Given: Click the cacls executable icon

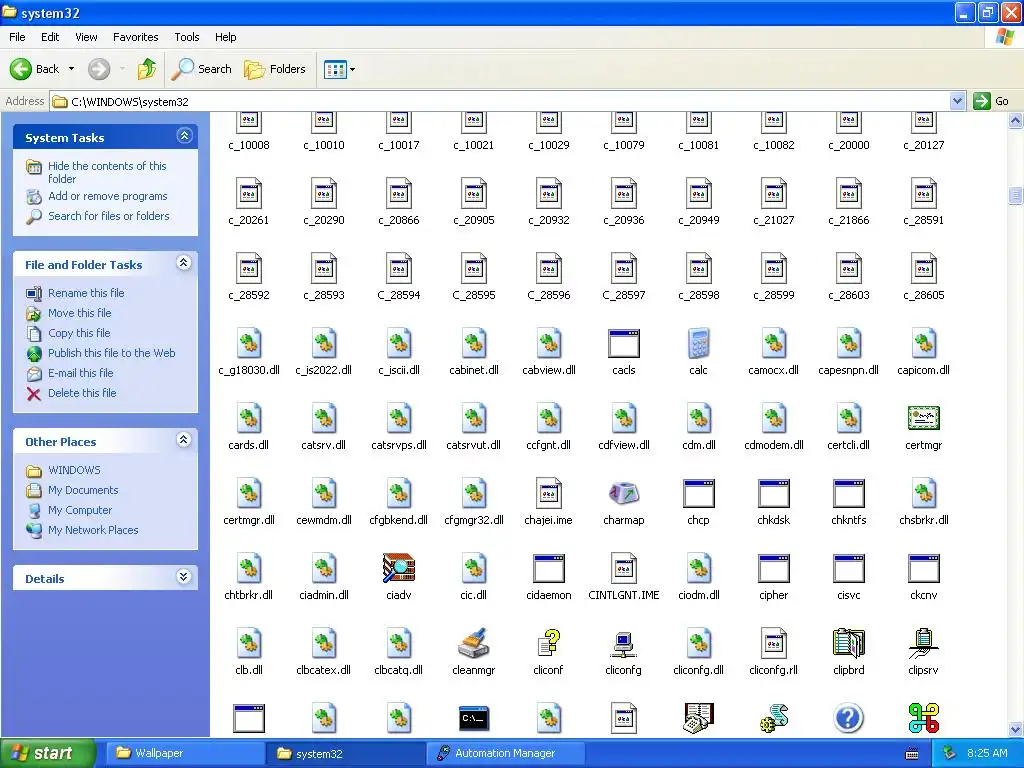Looking at the screenshot, I should (x=624, y=344).
